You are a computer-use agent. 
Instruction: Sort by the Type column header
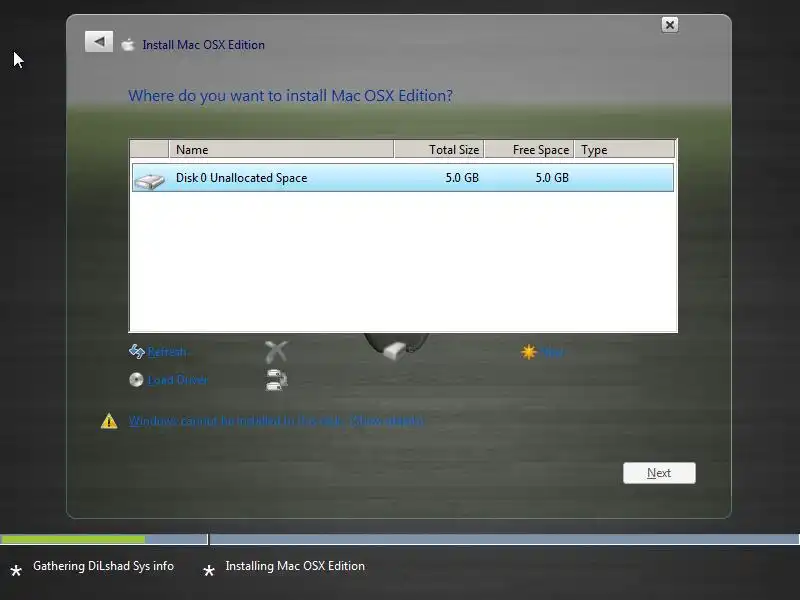coord(624,149)
